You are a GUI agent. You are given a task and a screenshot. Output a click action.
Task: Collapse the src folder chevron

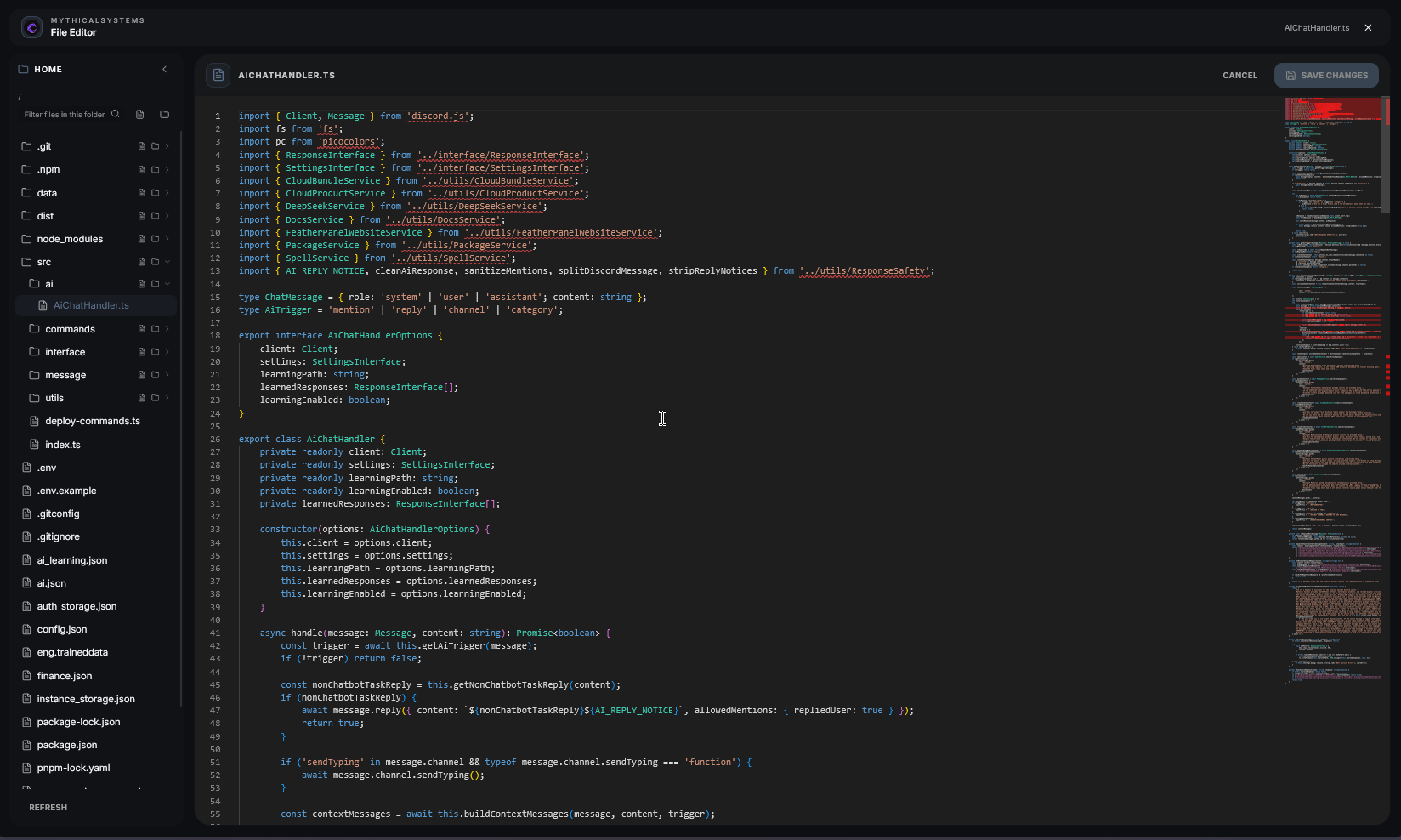point(167,262)
